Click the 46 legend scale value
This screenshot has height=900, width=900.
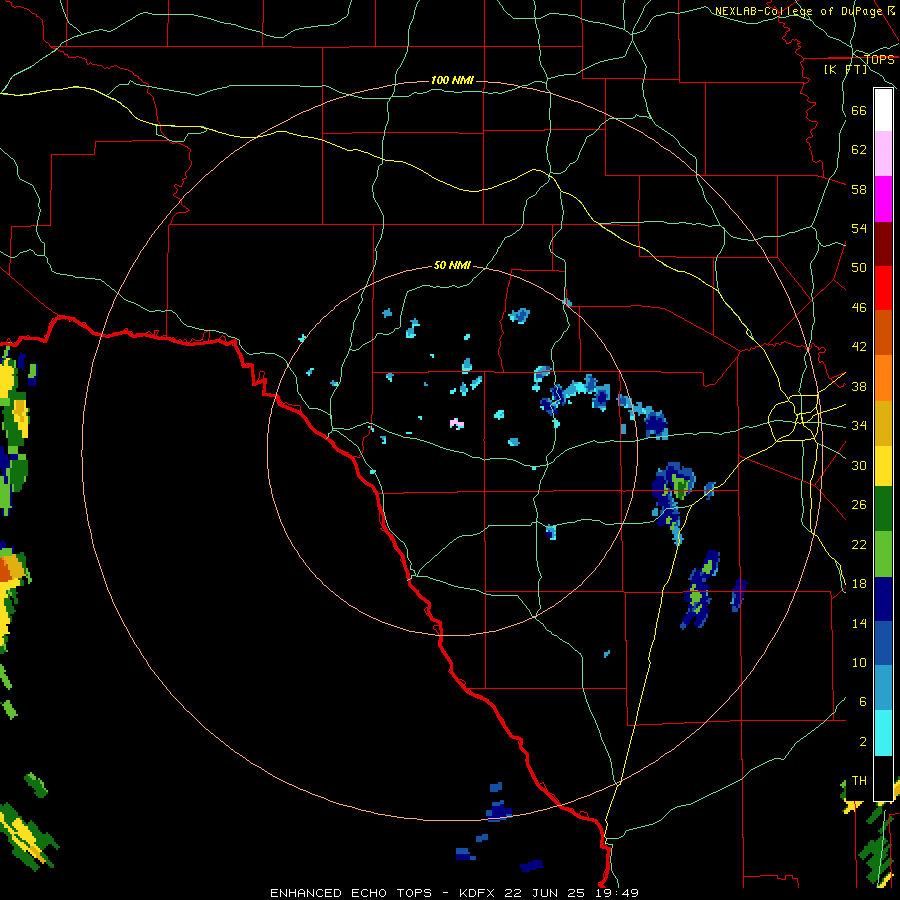[x=859, y=308]
